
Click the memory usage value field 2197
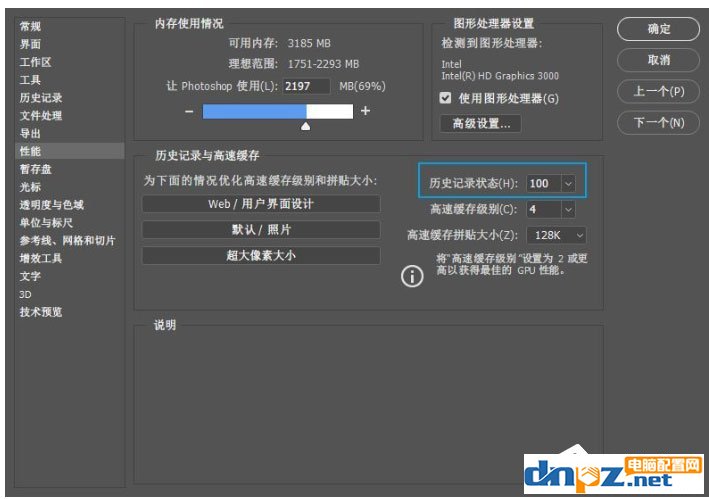coord(306,86)
